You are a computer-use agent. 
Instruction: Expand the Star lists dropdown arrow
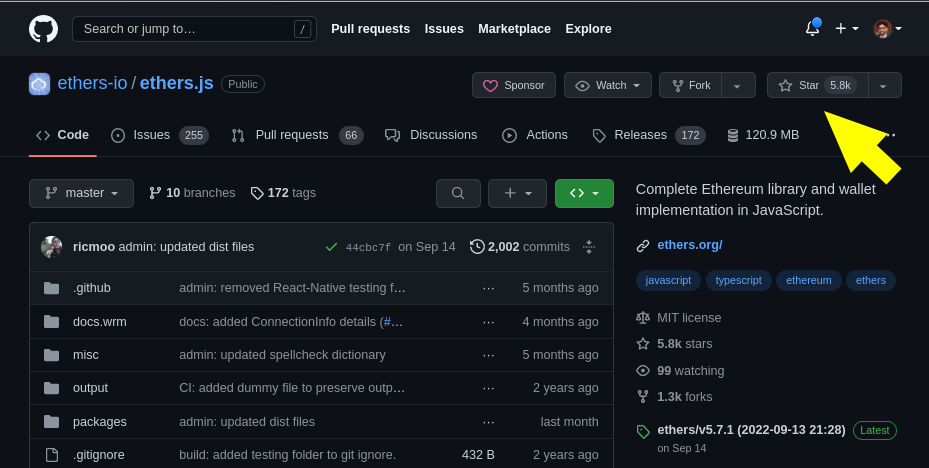click(885, 85)
